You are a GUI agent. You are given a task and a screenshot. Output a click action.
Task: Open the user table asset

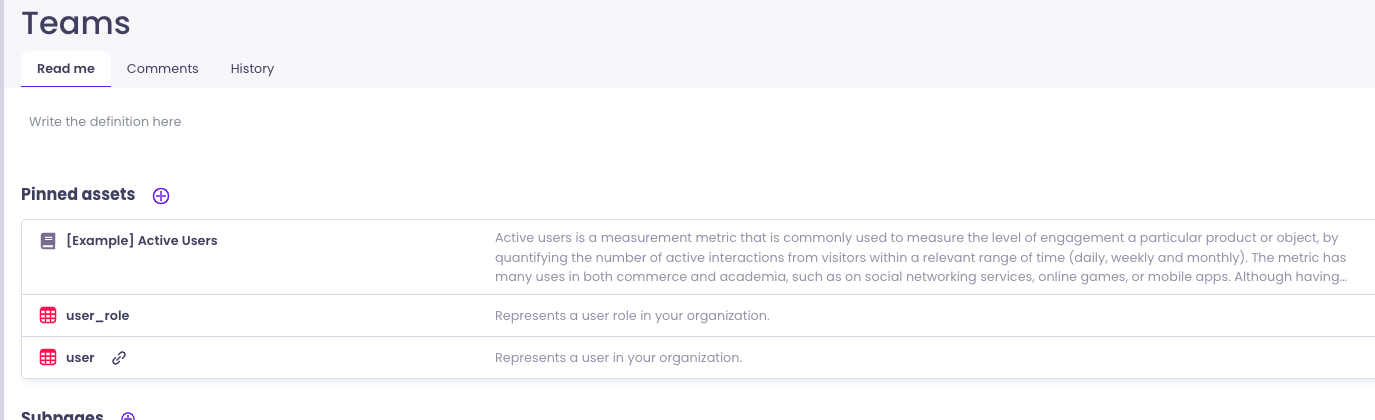[x=80, y=358]
